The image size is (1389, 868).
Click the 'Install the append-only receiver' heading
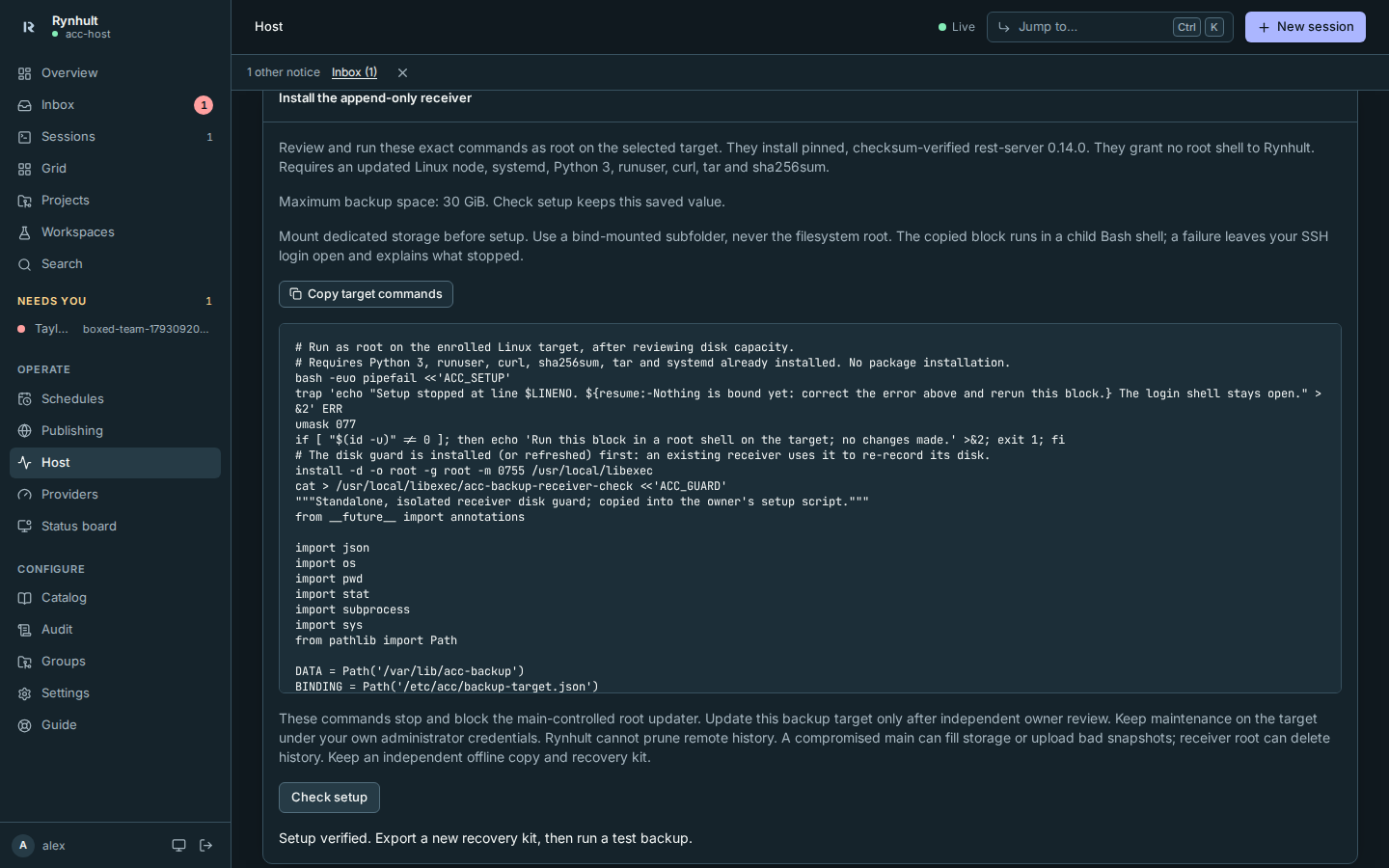click(375, 98)
